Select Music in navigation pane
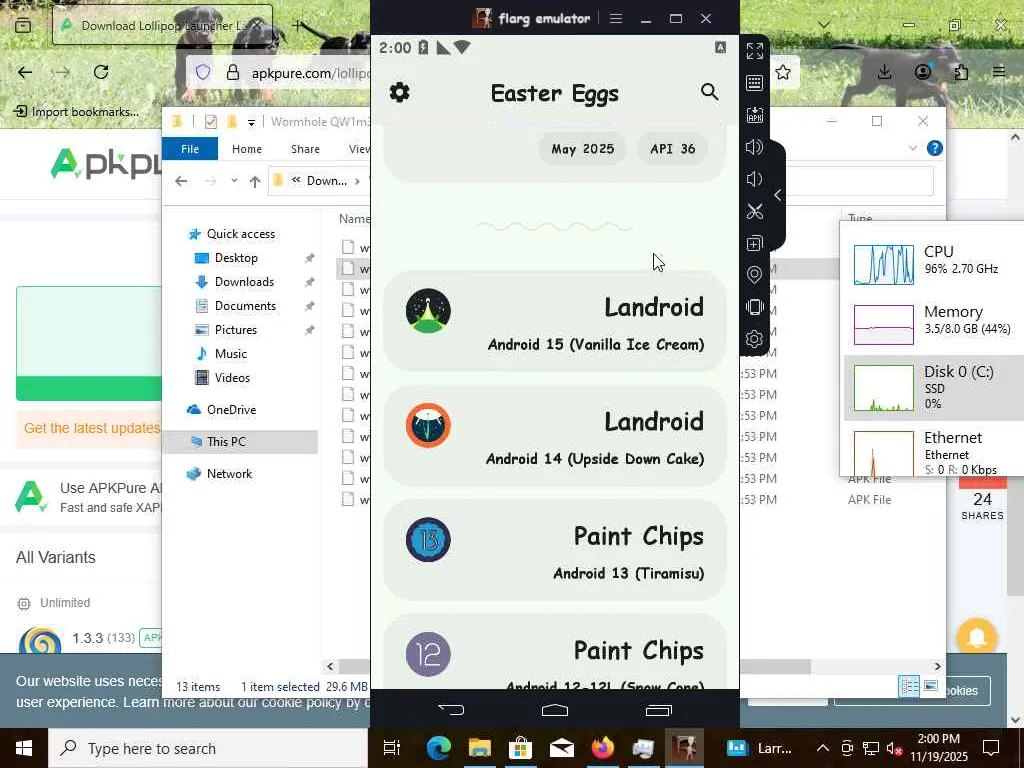This screenshot has width=1024, height=768. (x=231, y=354)
